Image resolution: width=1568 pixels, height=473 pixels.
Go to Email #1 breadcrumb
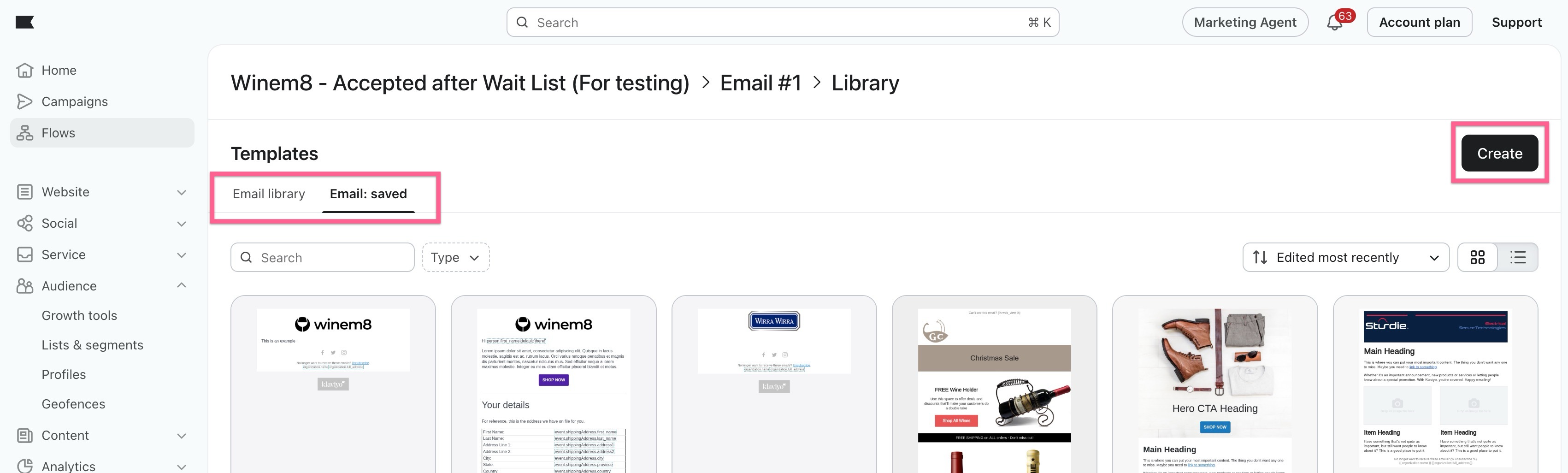(x=760, y=83)
